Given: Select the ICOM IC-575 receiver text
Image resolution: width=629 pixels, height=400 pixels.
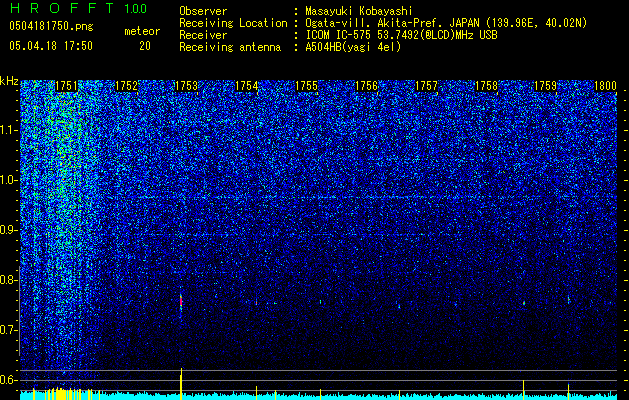Looking at the screenshot, I should [x=401, y=35].
